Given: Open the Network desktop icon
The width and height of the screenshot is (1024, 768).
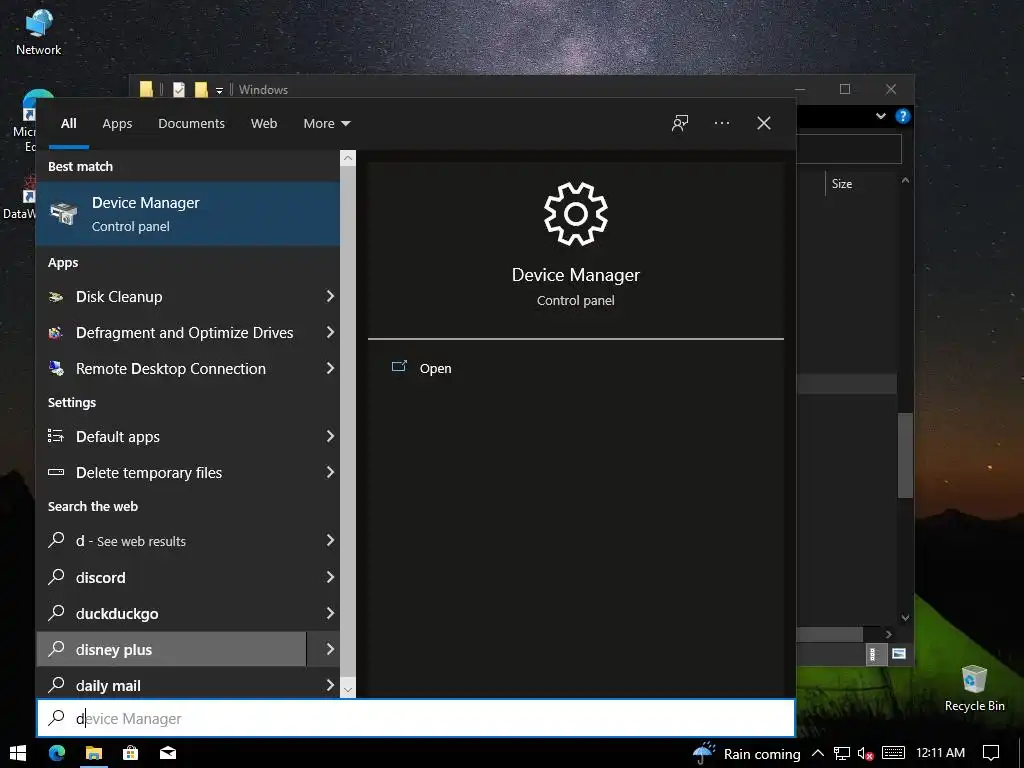Looking at the screenshot, I should [x=39, y=31].
